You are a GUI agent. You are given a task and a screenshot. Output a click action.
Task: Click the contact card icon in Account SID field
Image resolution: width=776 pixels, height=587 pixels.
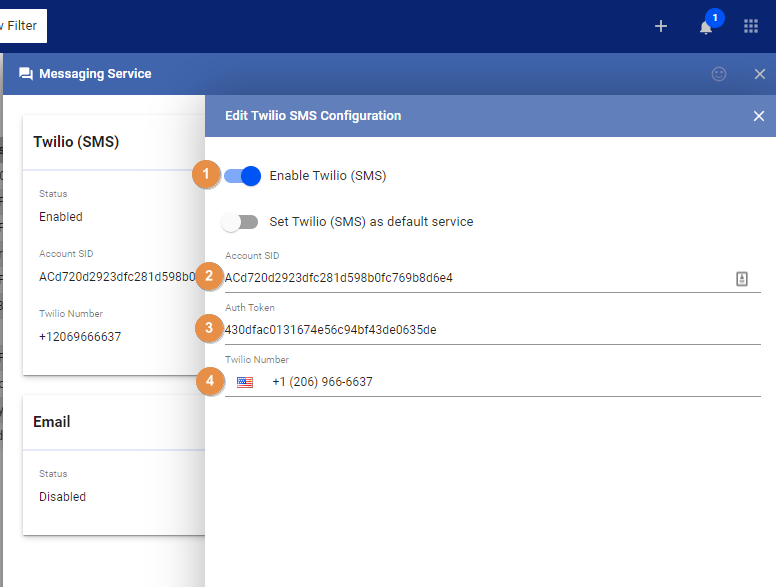point(741,279)
